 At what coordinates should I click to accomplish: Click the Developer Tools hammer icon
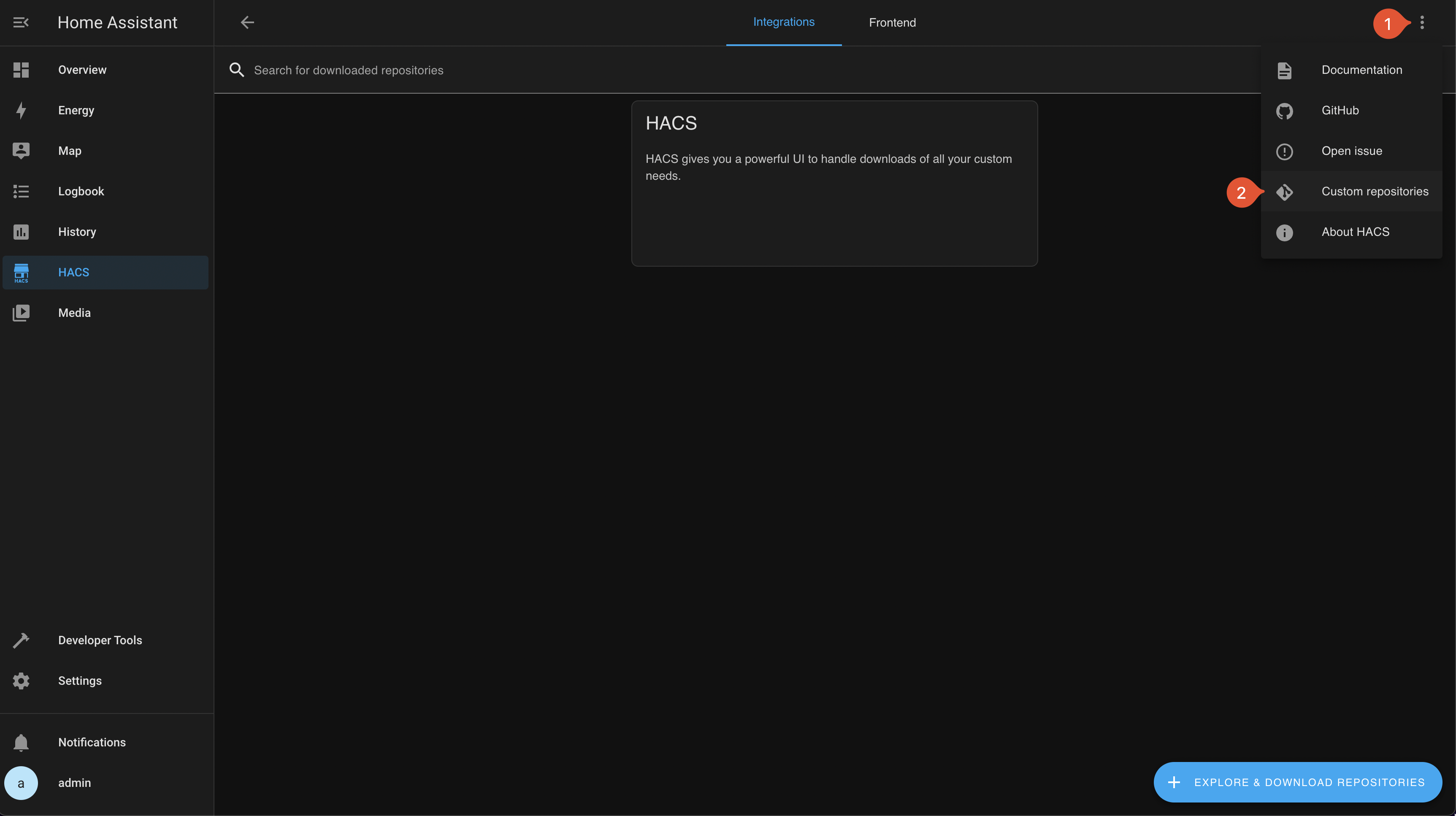point(21,640)
